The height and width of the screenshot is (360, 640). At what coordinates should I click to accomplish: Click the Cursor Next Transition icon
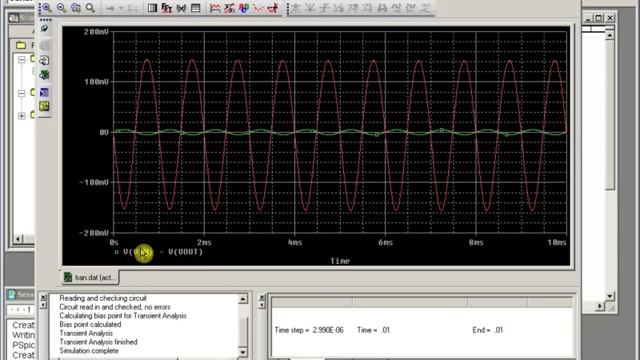(396, 8)
